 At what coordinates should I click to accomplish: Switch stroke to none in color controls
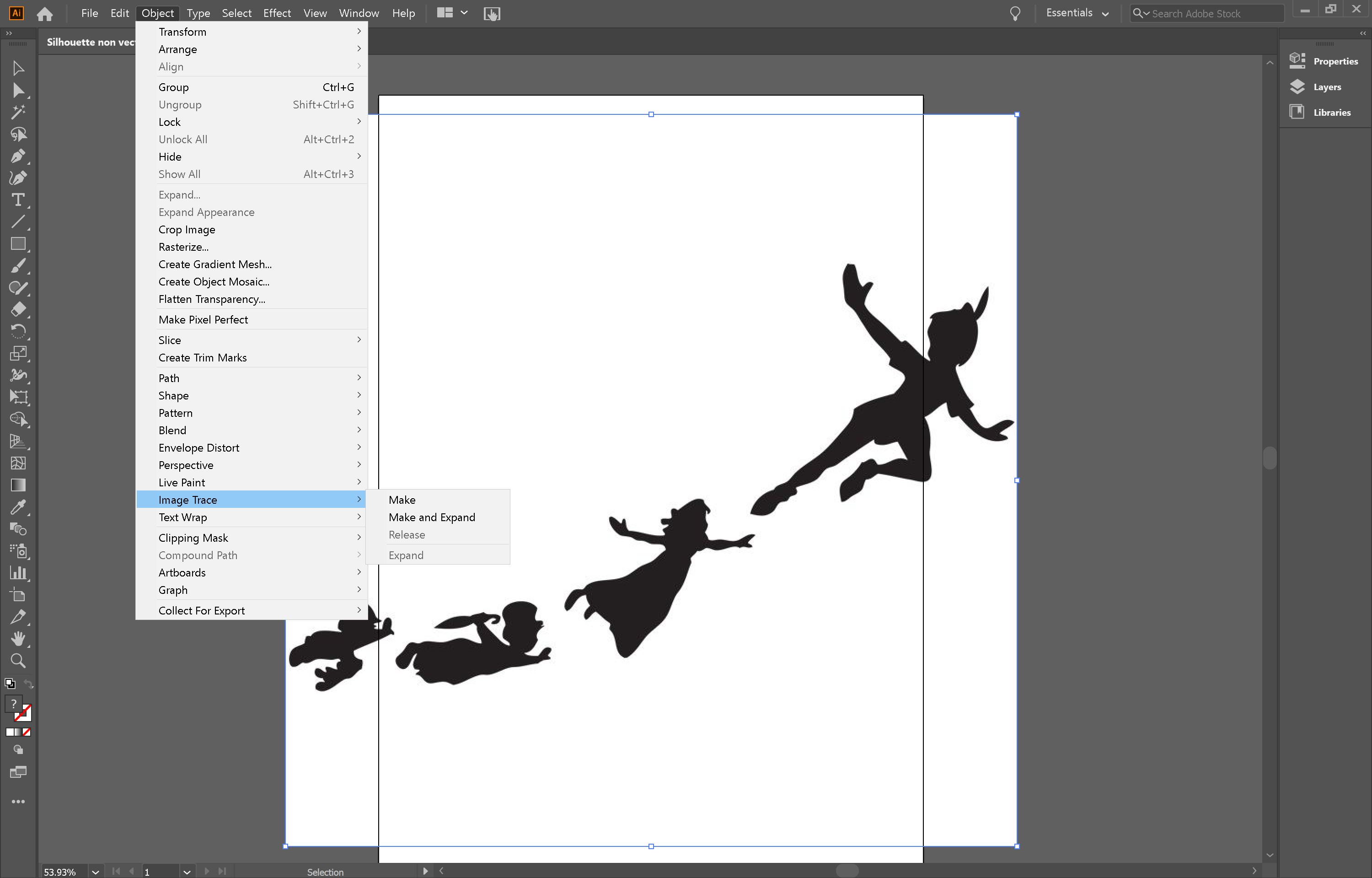27,733
